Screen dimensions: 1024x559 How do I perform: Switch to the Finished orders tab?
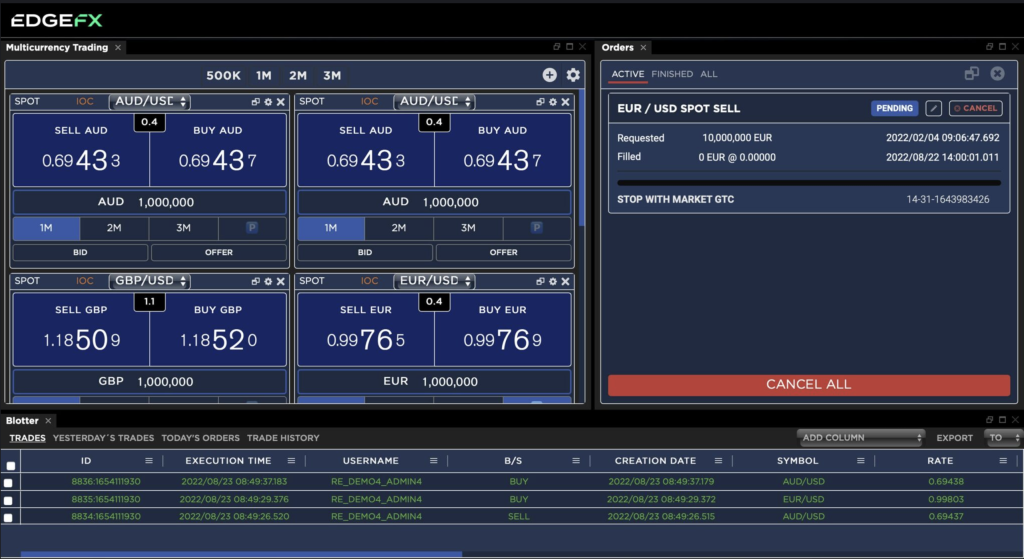pos(672,74)
